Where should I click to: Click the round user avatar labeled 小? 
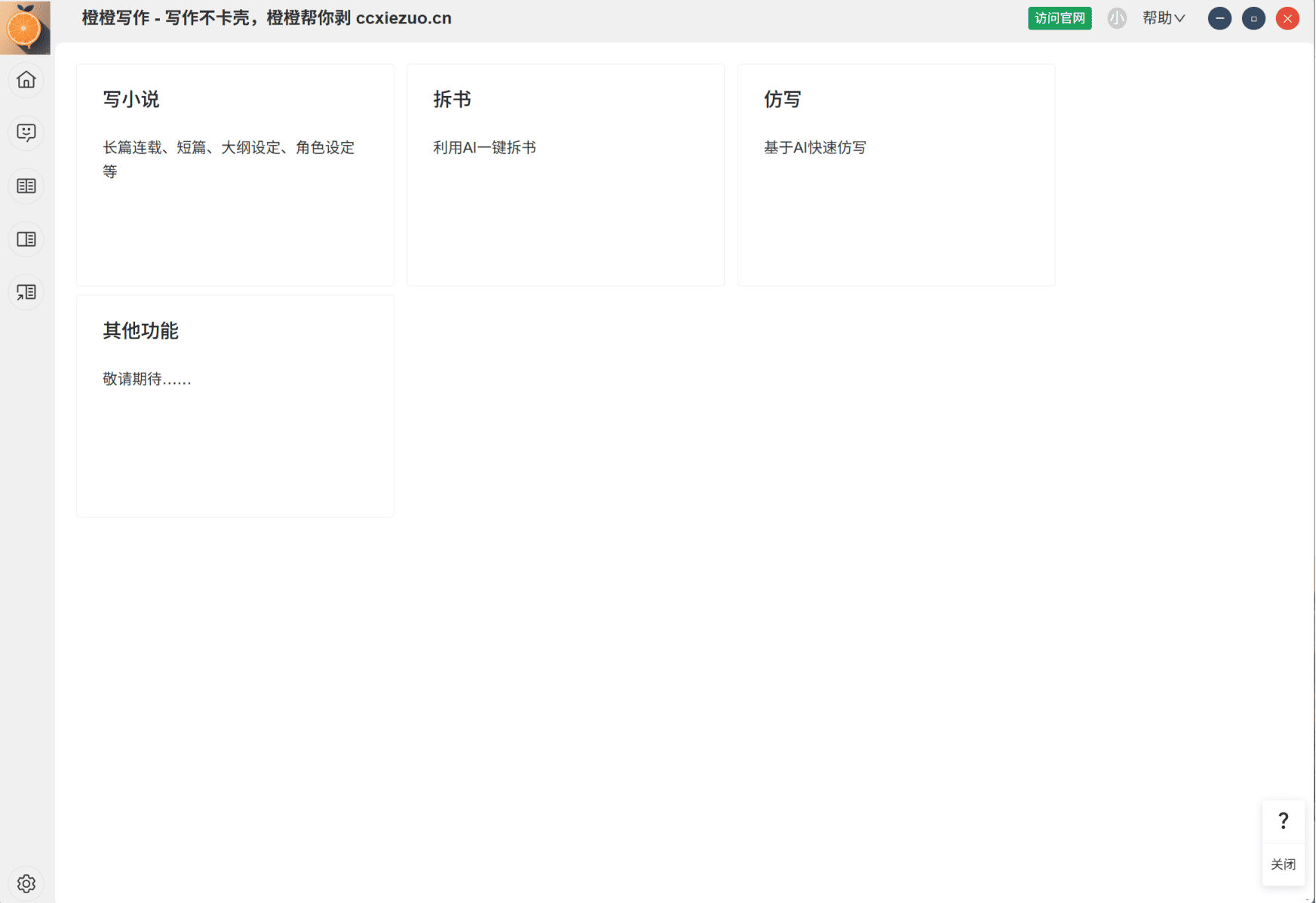coord(1116,18)
